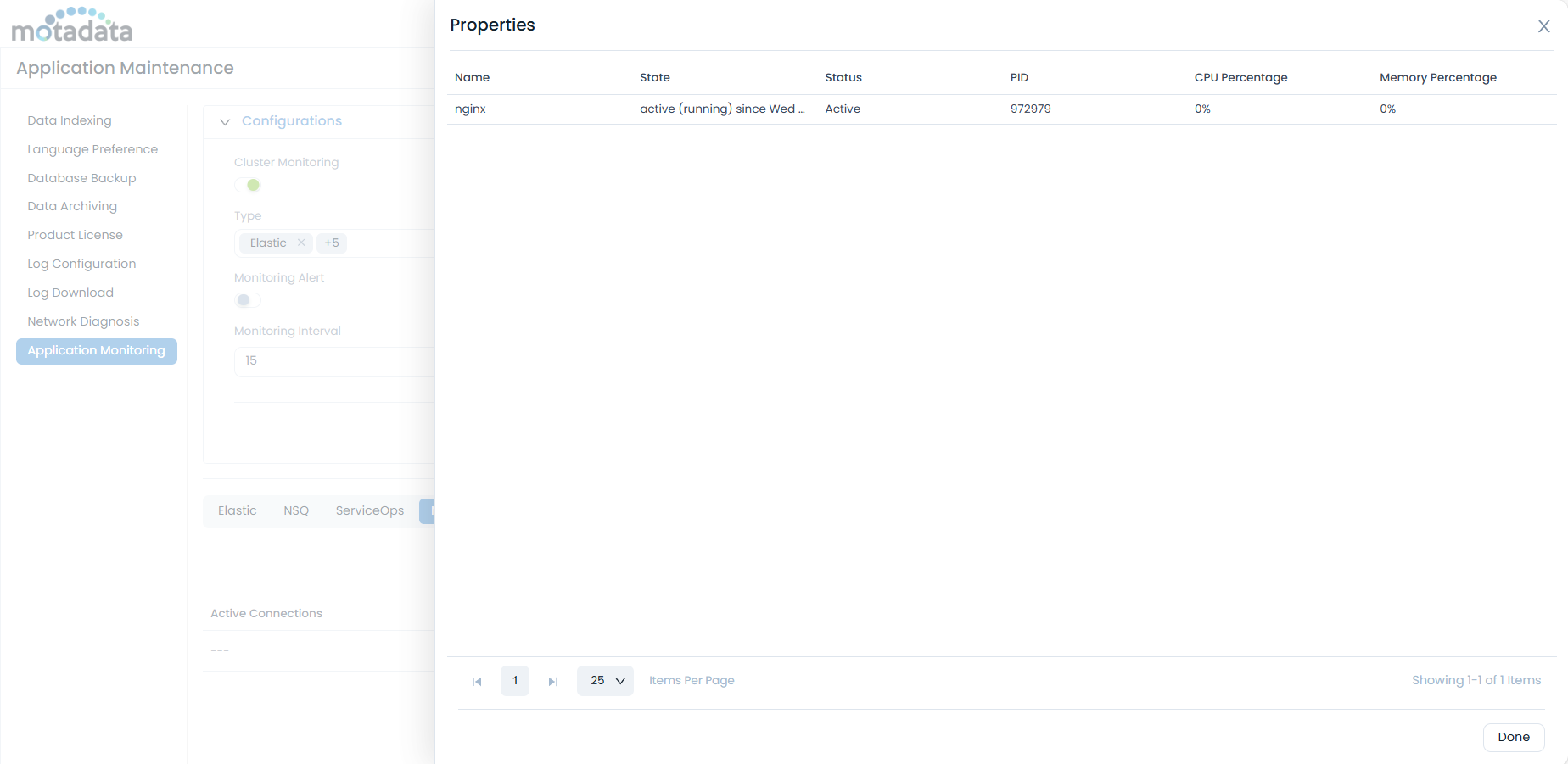
Task: Sort the table by Name column
Action: pos(472,77)
